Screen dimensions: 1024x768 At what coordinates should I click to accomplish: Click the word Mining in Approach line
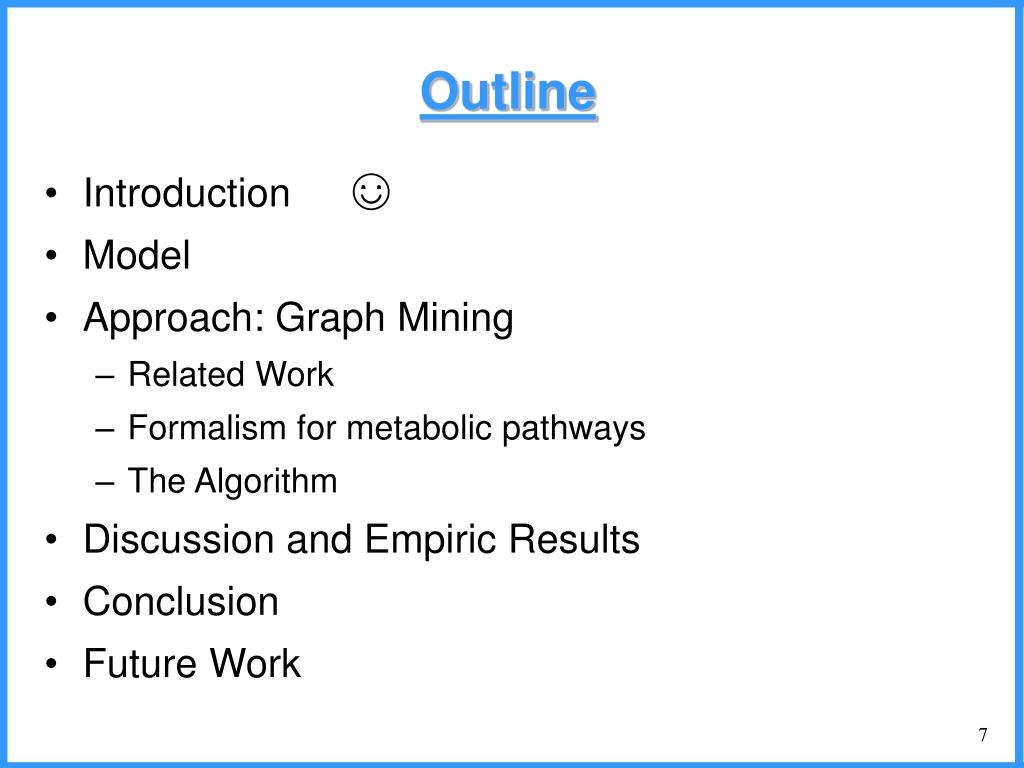[455, 318]
